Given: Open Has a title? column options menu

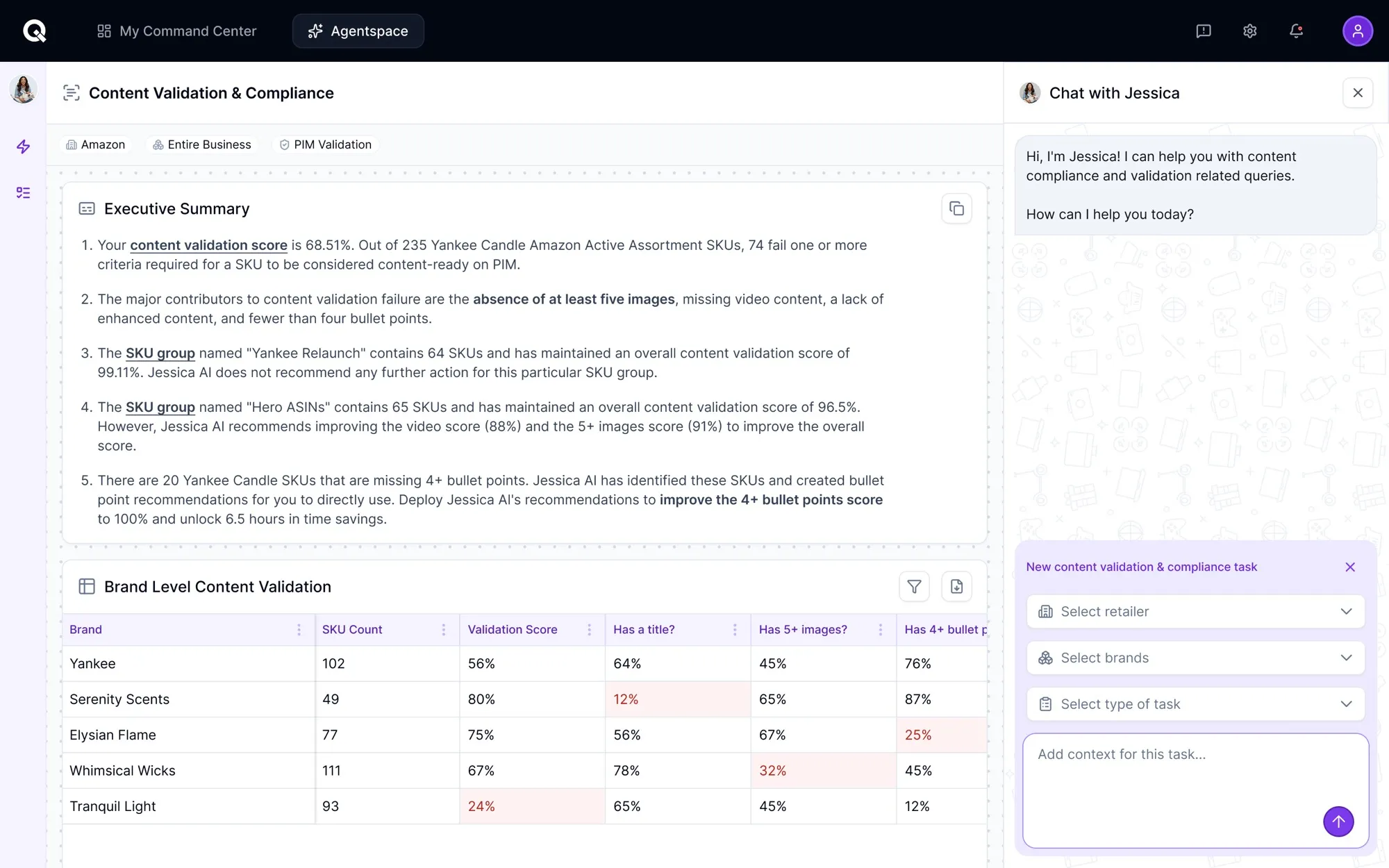Looking at the screenshot, I should (735, 630).
